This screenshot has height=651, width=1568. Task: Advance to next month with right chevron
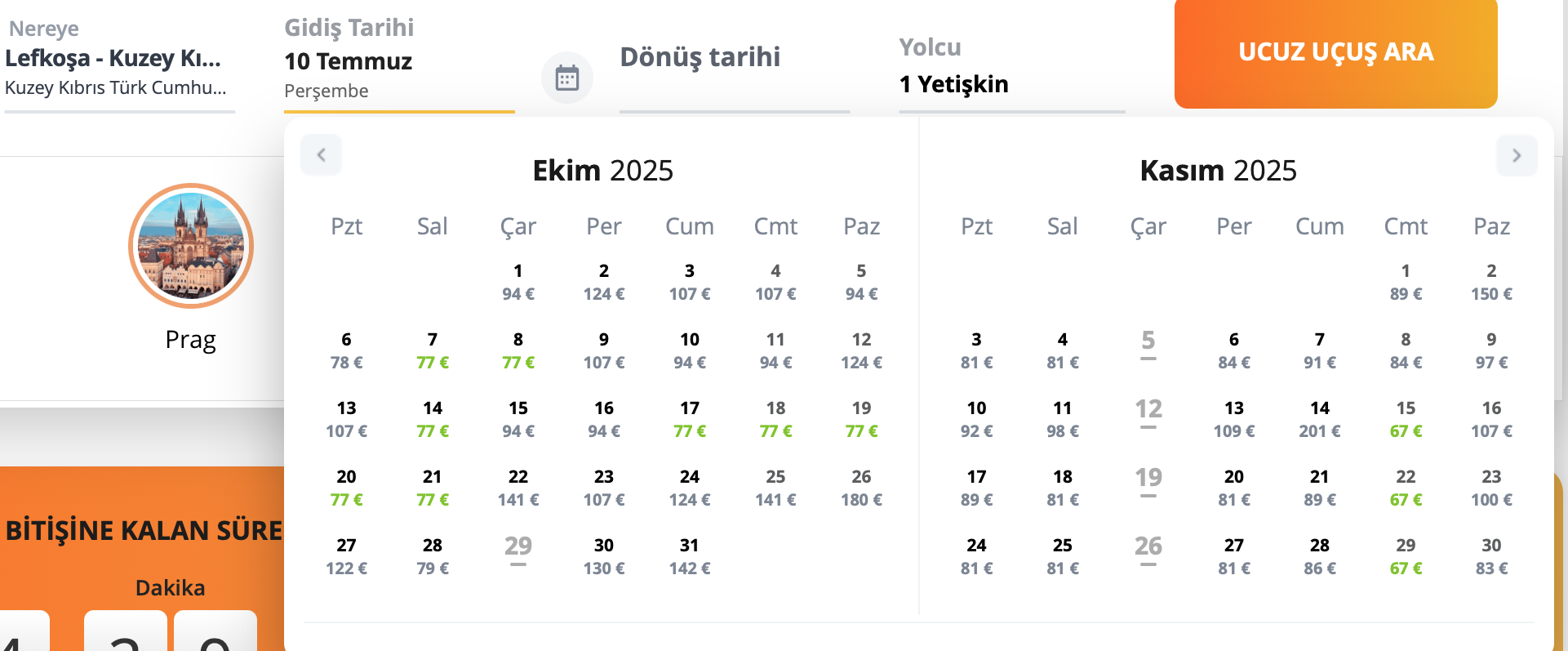coord(1516,155)
